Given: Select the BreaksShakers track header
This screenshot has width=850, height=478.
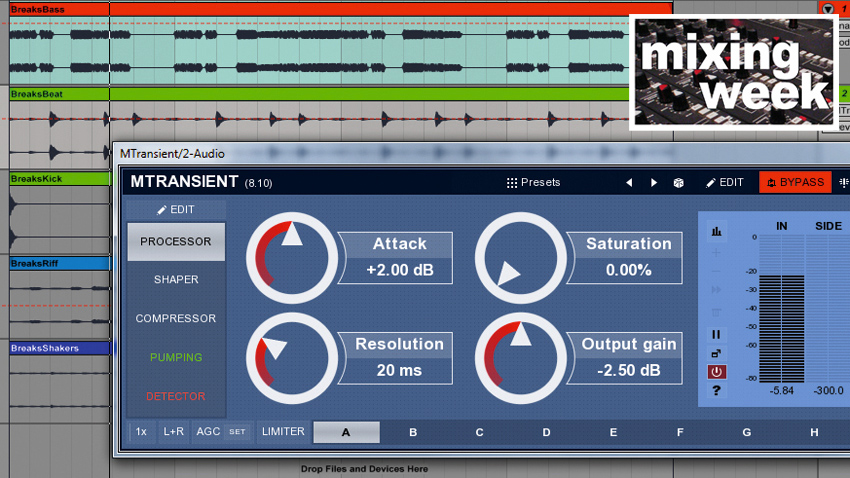Looking at the screenshot, I should click(60, 348).
